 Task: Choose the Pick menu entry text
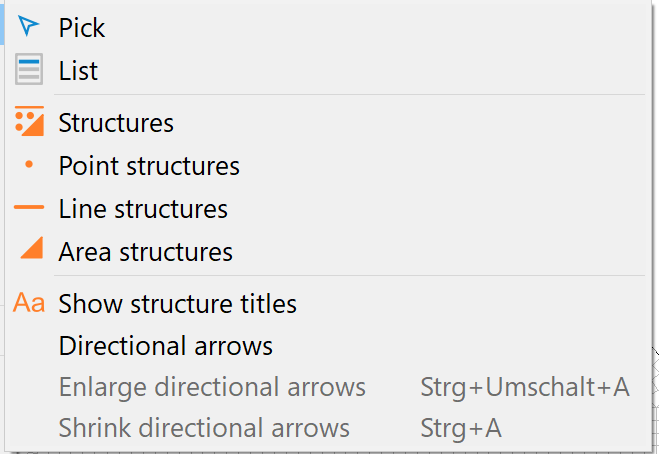pos(82,28)
